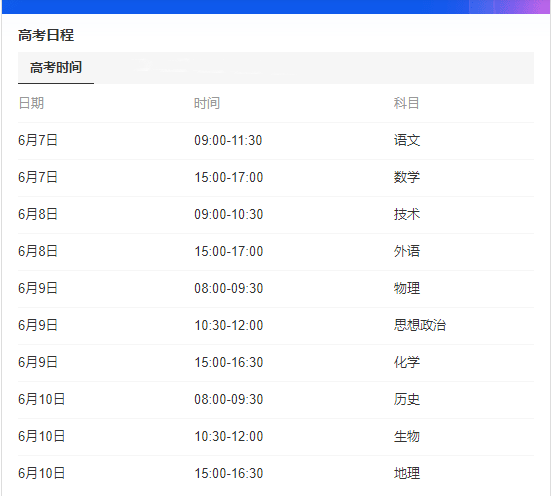Click the 思想政治 subject entry
The height and width of the screenshot is (496, 551).
(x=420, y=325)
